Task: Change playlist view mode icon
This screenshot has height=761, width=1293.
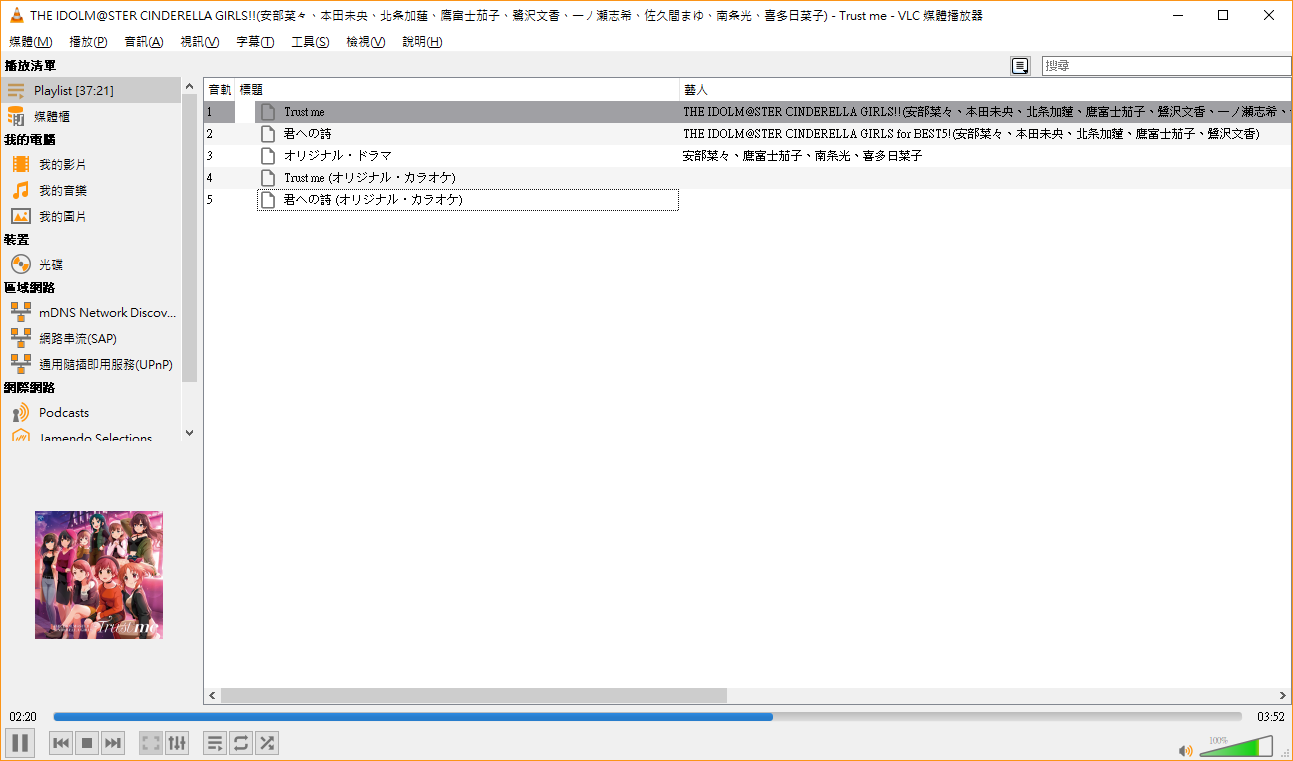Action: tap(1020, 66)
